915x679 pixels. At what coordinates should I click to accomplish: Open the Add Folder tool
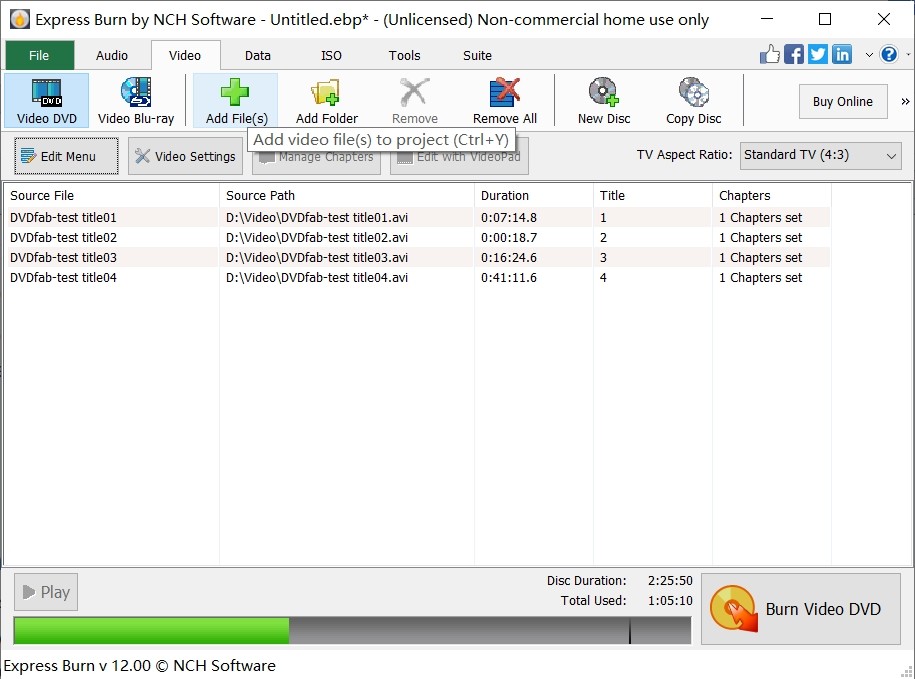(x=326, y=99)
